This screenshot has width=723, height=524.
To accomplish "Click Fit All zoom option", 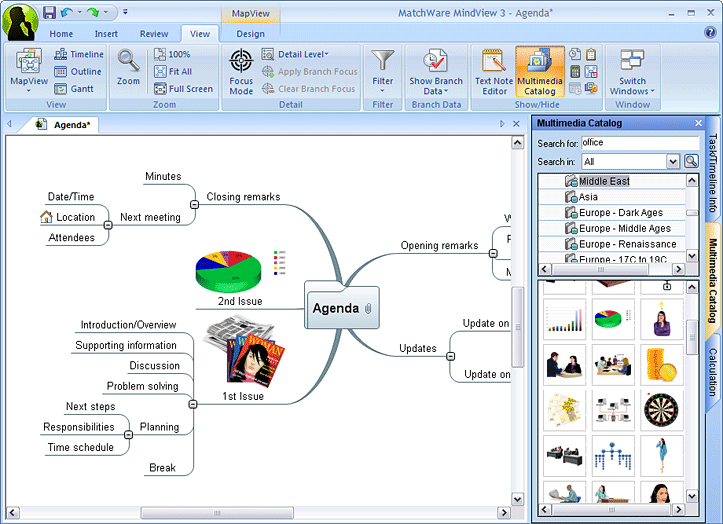I will click(173, 71).
